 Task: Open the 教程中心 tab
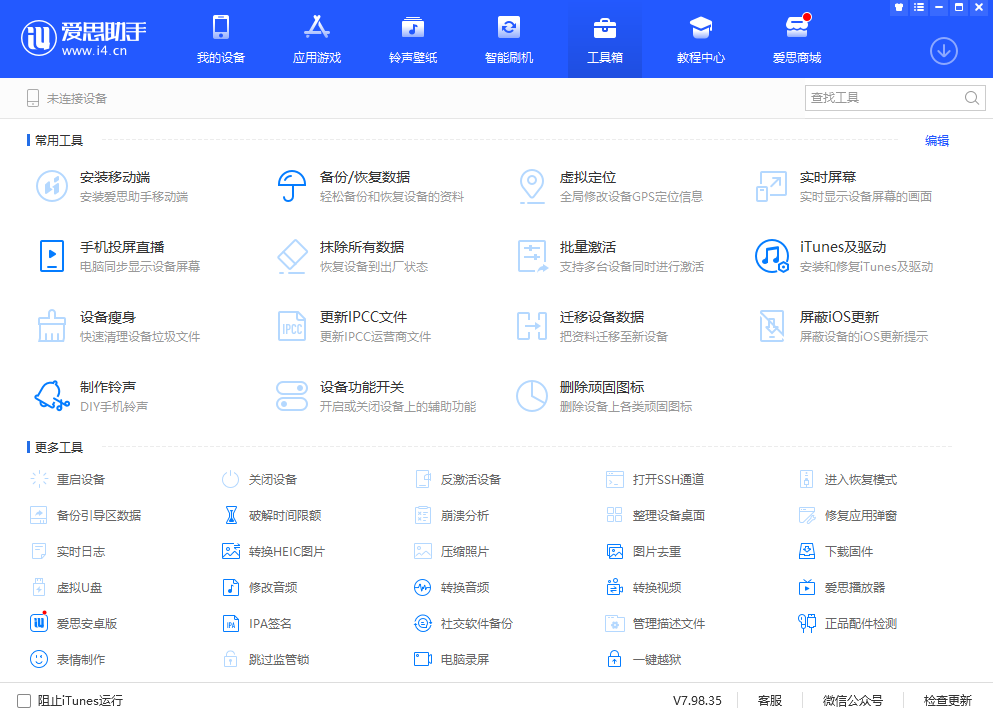click(x=701, y=39)
